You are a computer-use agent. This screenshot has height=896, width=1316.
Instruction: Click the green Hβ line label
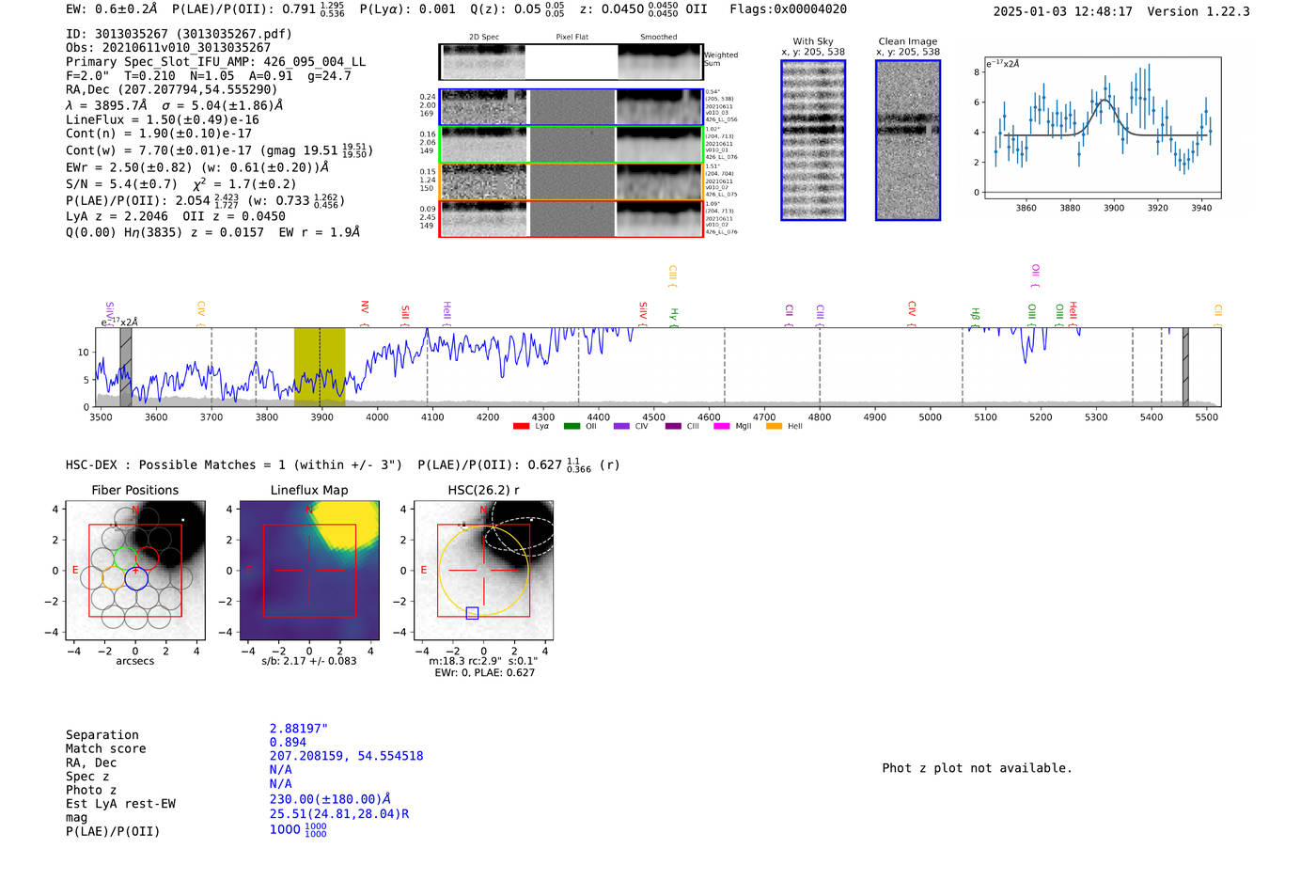975,316
